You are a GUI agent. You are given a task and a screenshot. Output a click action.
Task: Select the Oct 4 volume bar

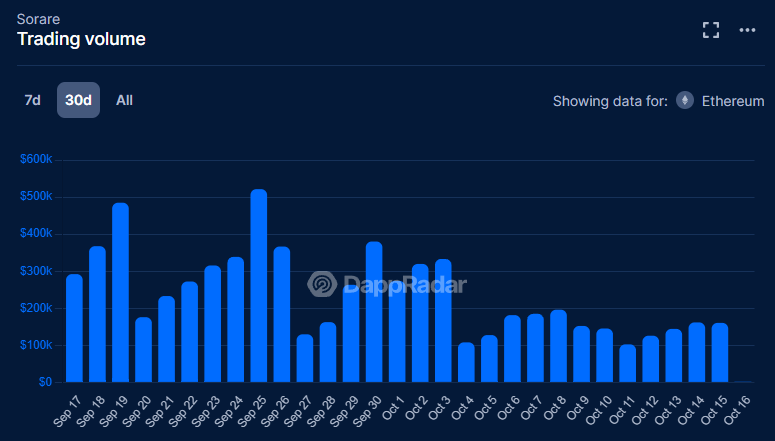[466, 362]
